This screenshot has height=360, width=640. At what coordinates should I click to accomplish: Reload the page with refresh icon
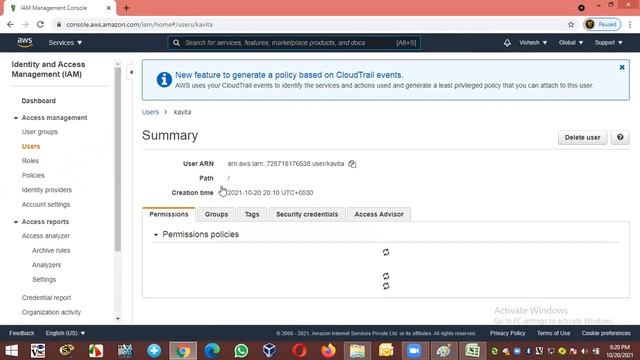(x=40, y=24)
